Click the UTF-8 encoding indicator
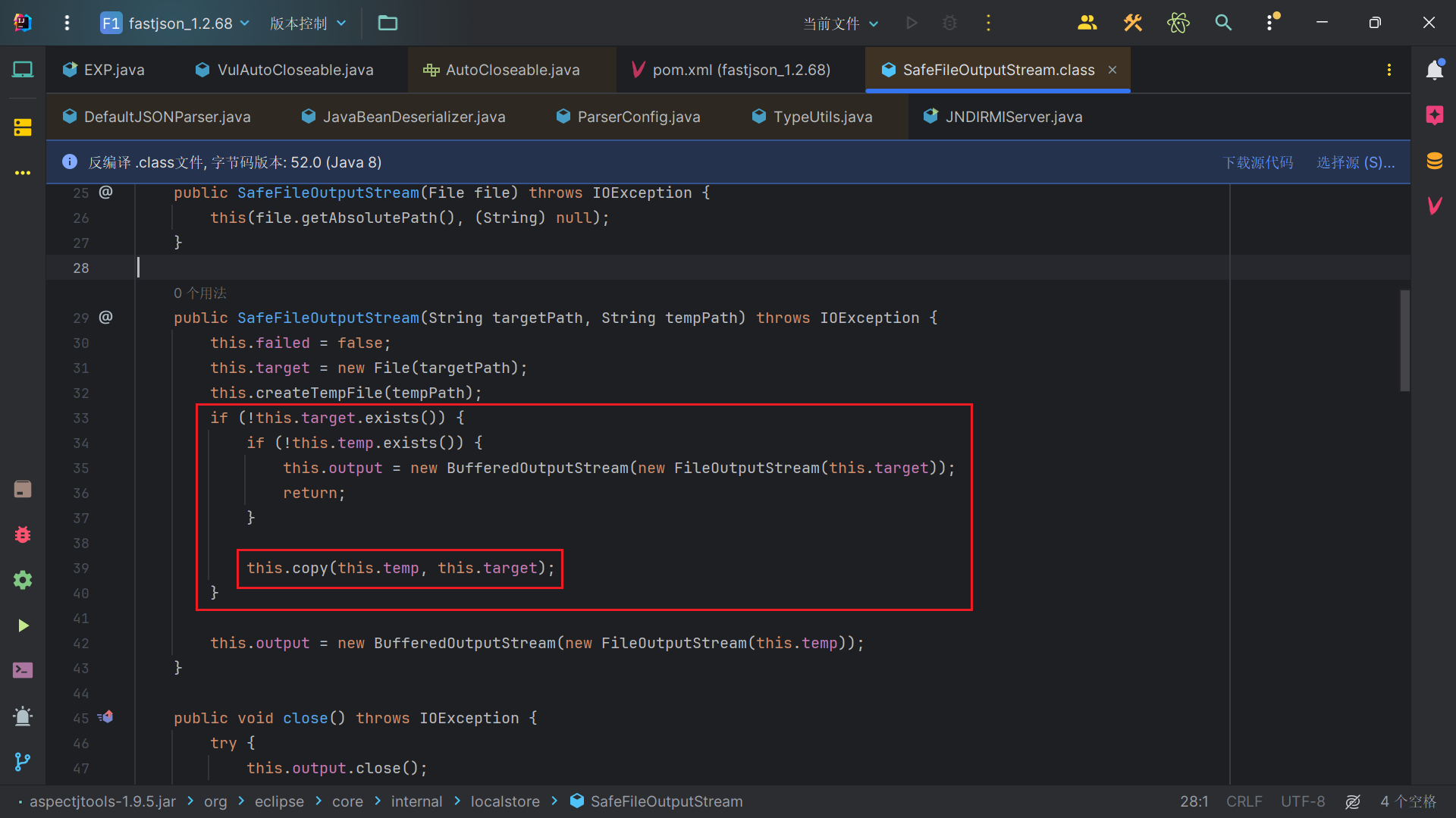This screenshot has height=818, width=1456. click(1303, 801)
